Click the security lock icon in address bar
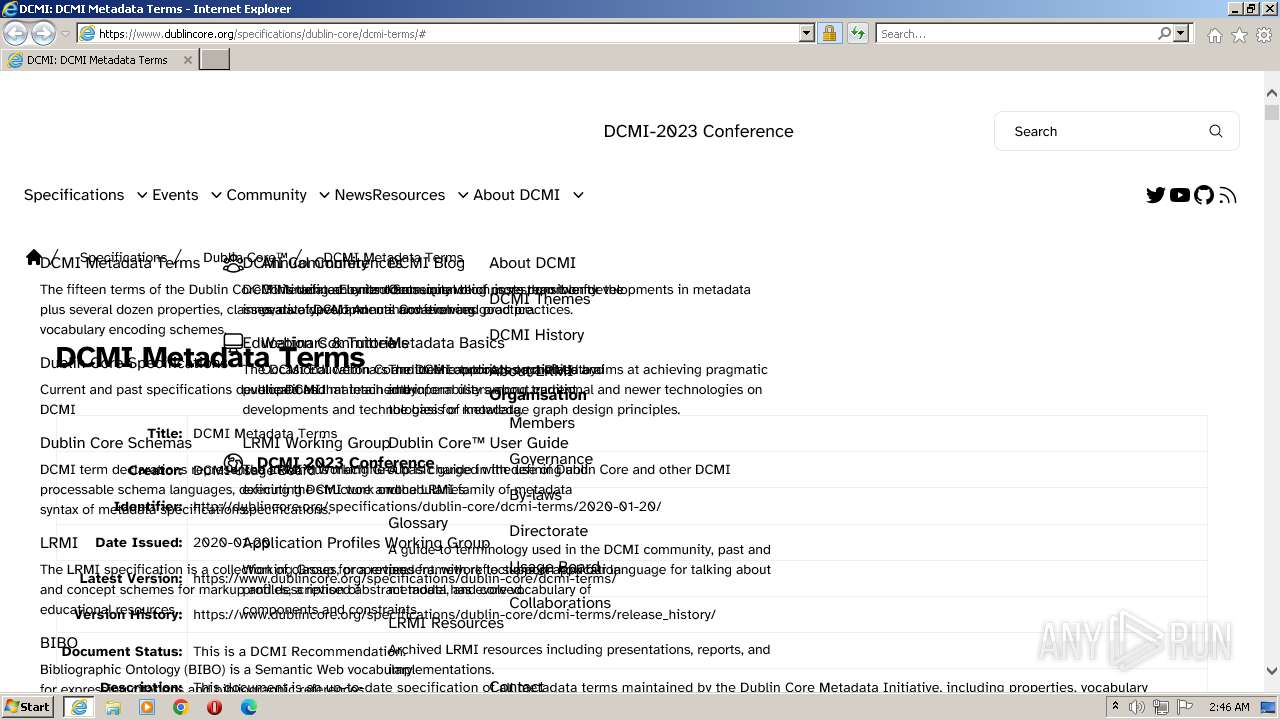 point(829,33)
